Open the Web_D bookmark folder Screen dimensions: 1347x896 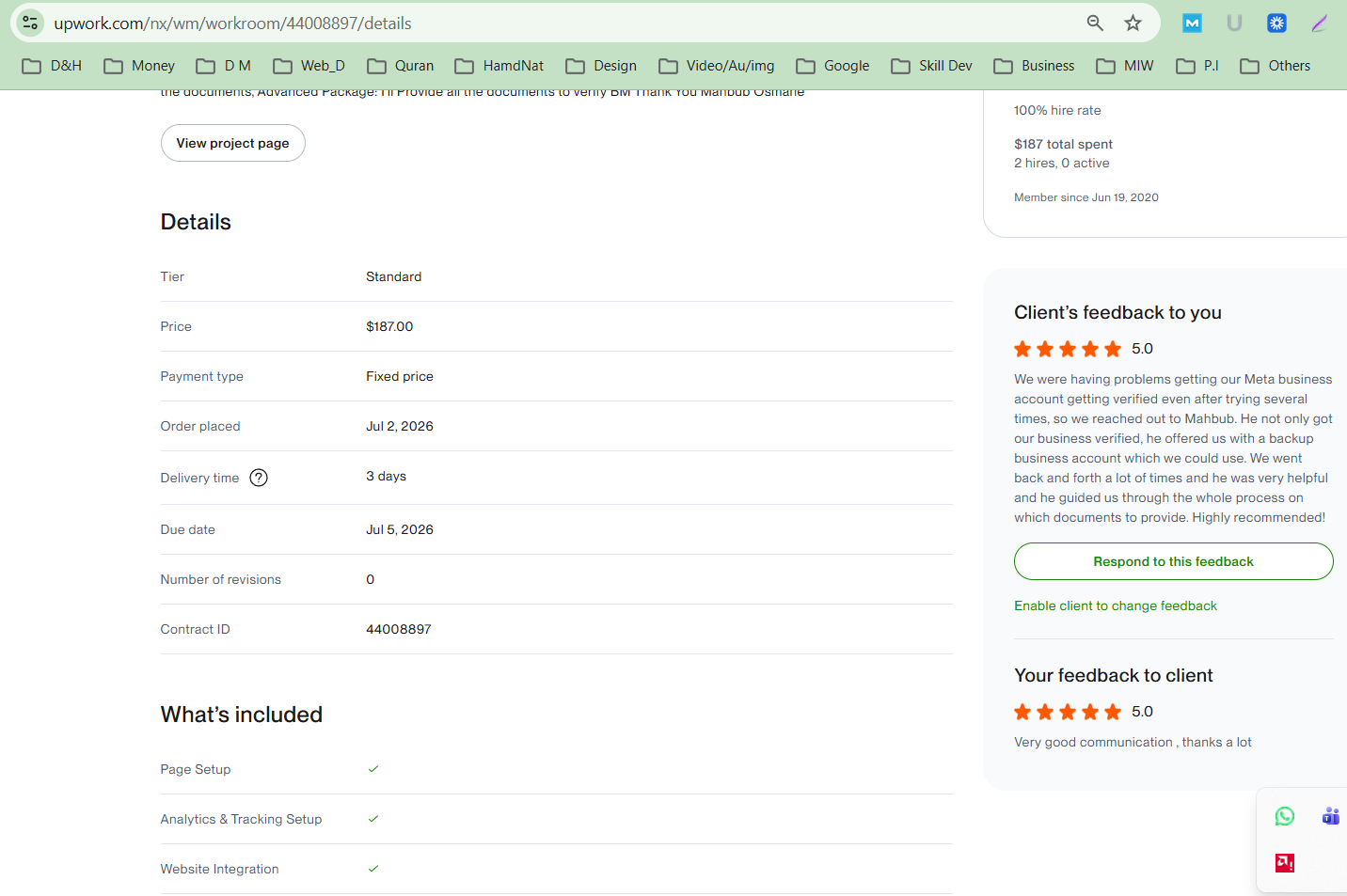point(309,66)
